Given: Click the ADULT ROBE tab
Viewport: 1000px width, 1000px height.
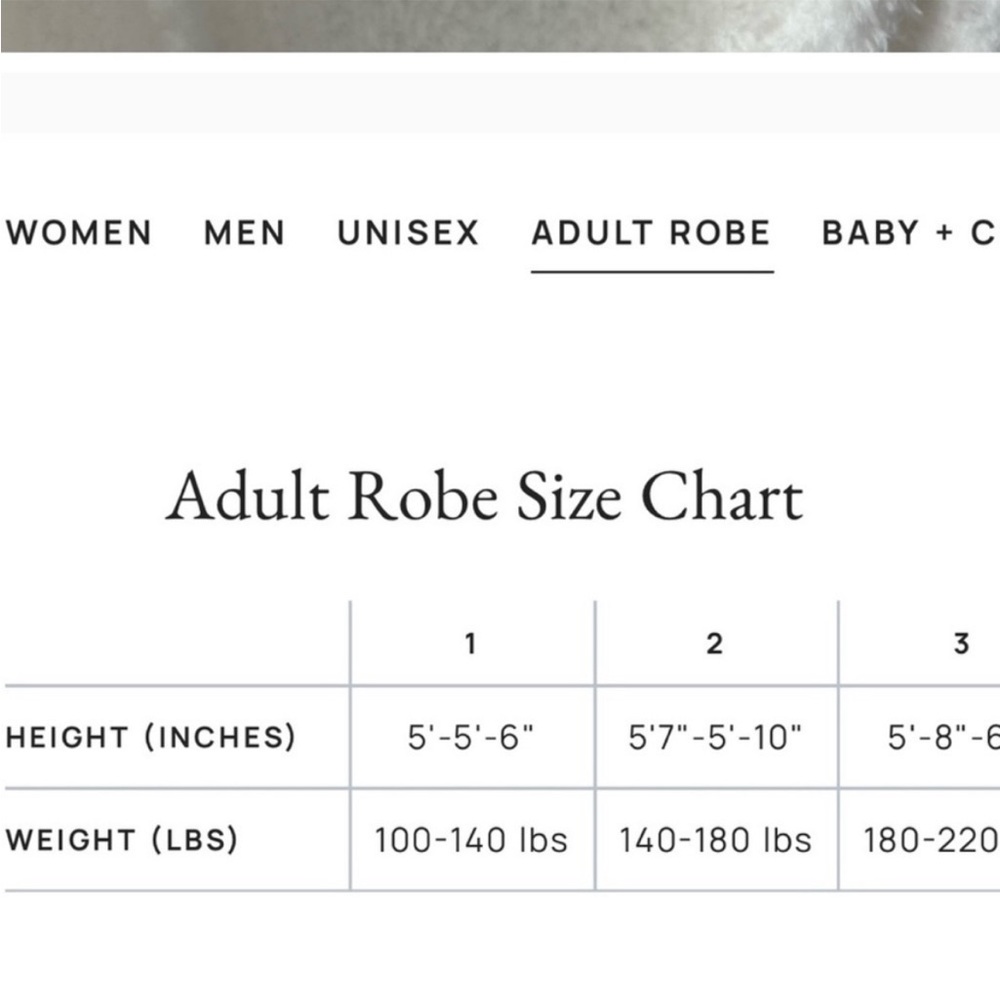Looking at the screenshot, I should tap(651, 233).
